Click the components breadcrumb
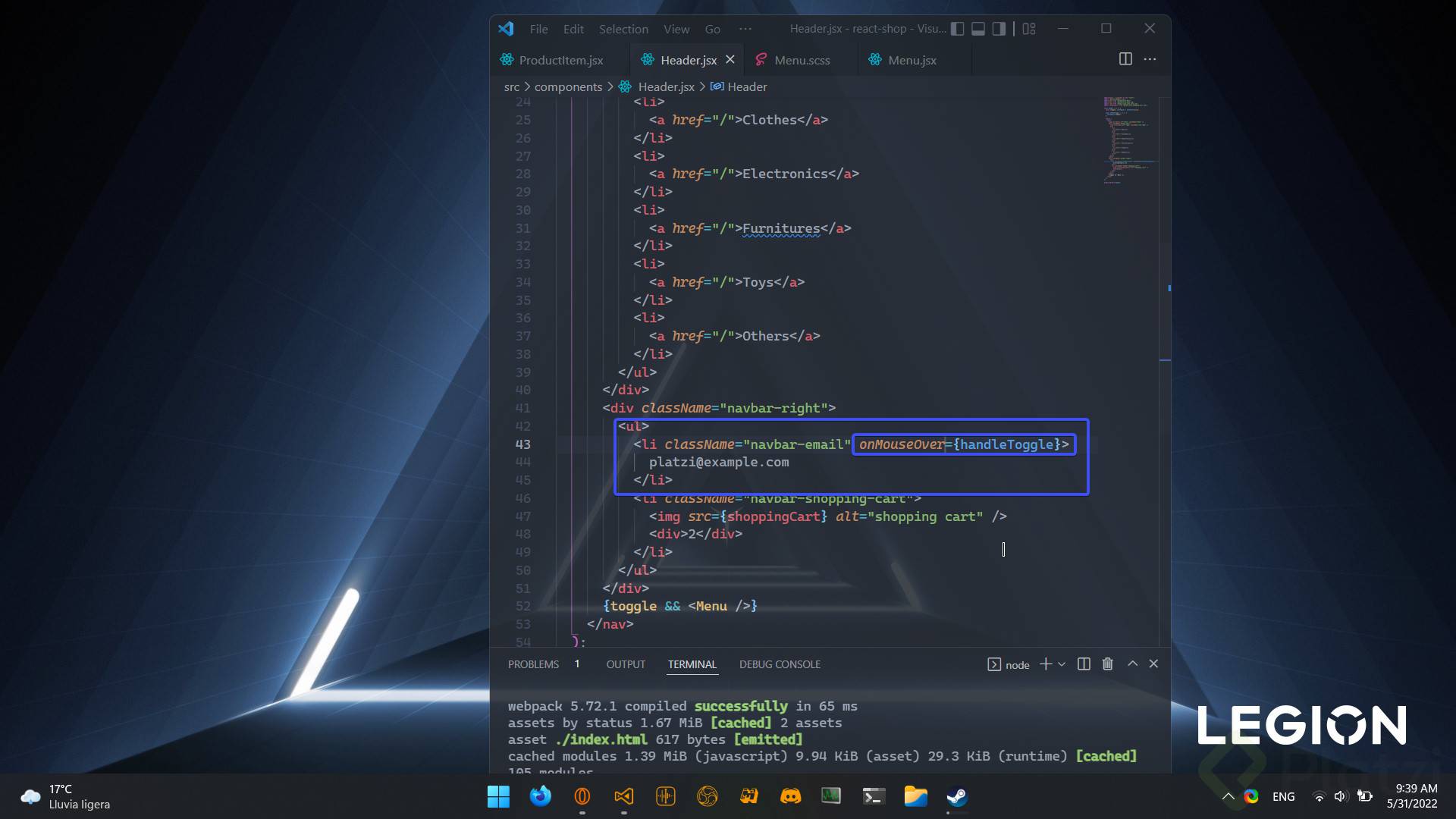1456x819 pixels. tap(568, 86)
